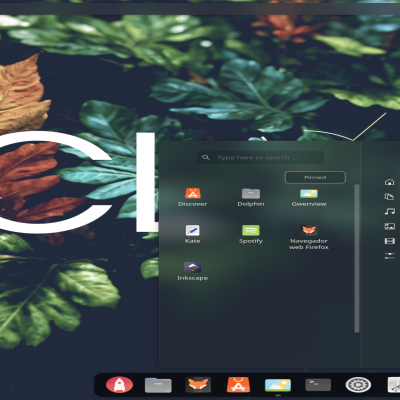Open the Videos folder sidebar icon
This screenshot has height=400, width=400.
(x=390, y=241)
